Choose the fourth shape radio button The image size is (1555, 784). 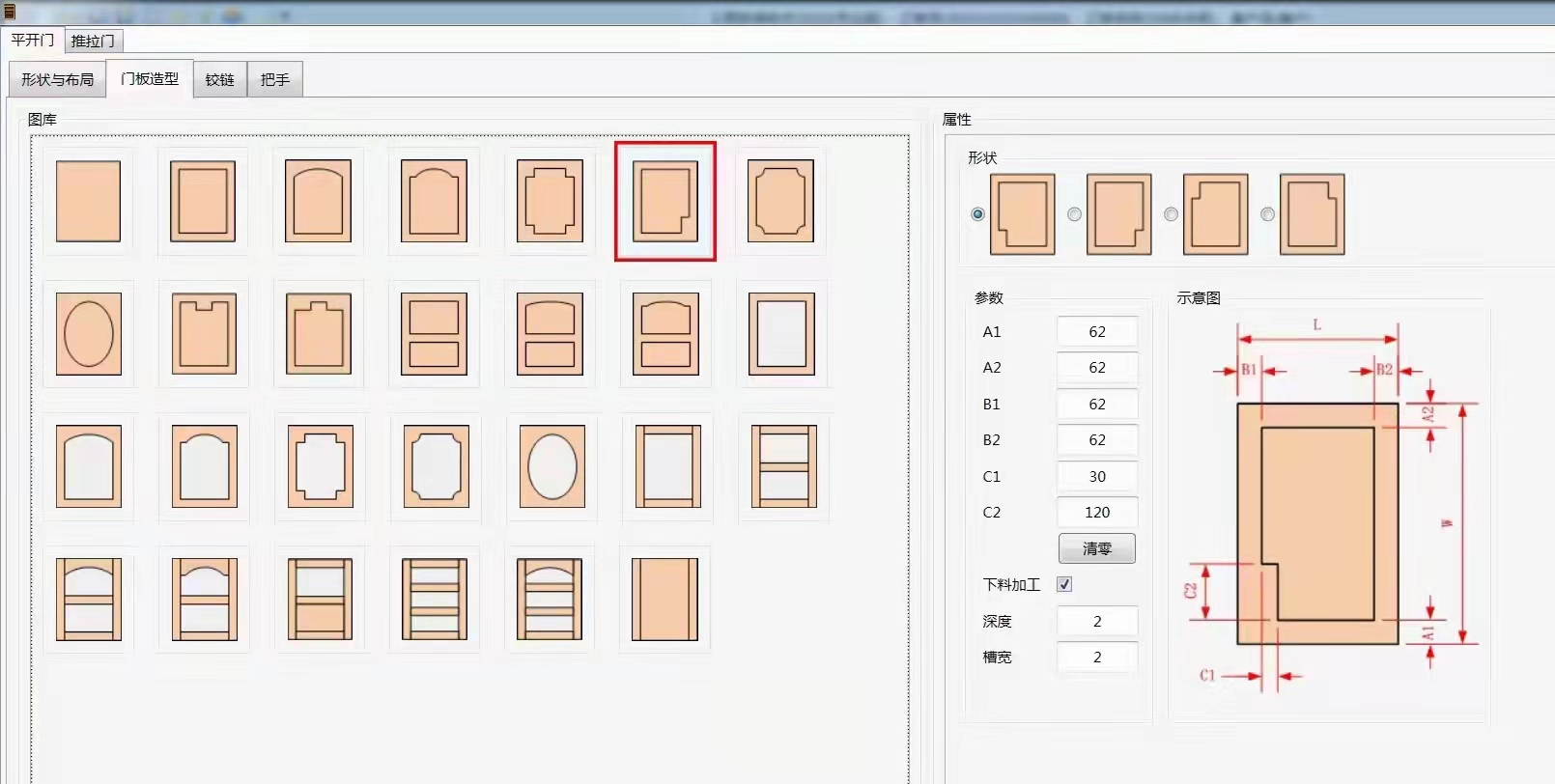(x=1267, y=214)
